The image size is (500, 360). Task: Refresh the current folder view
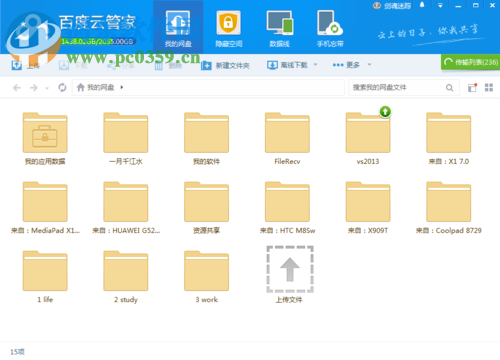(62, 88)
